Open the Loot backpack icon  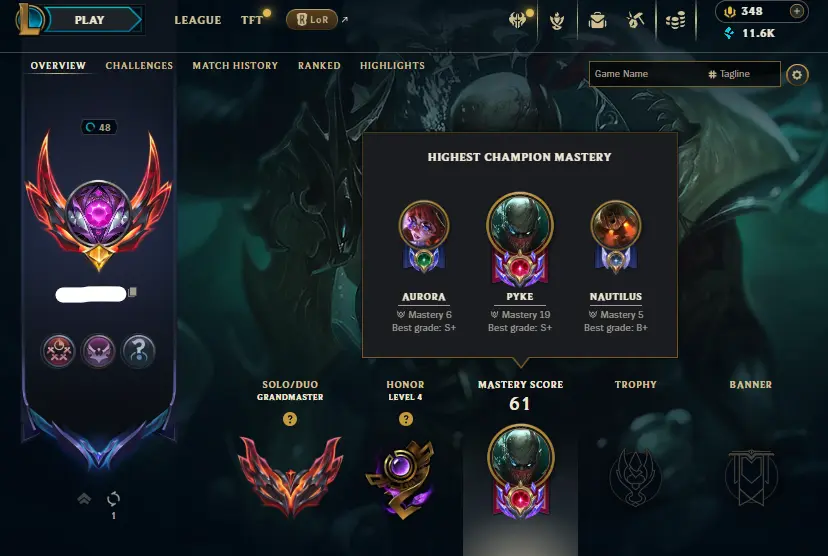tap(597, 21)
